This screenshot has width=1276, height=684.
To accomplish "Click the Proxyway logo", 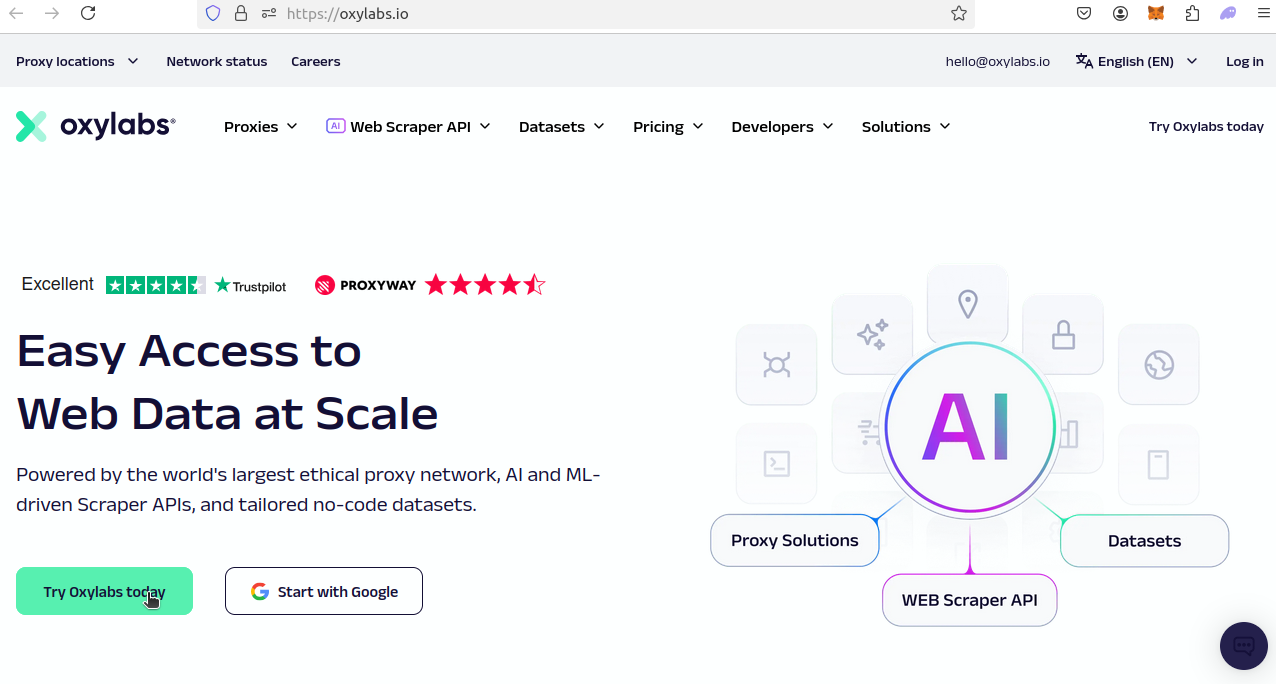I will (366, 285).
